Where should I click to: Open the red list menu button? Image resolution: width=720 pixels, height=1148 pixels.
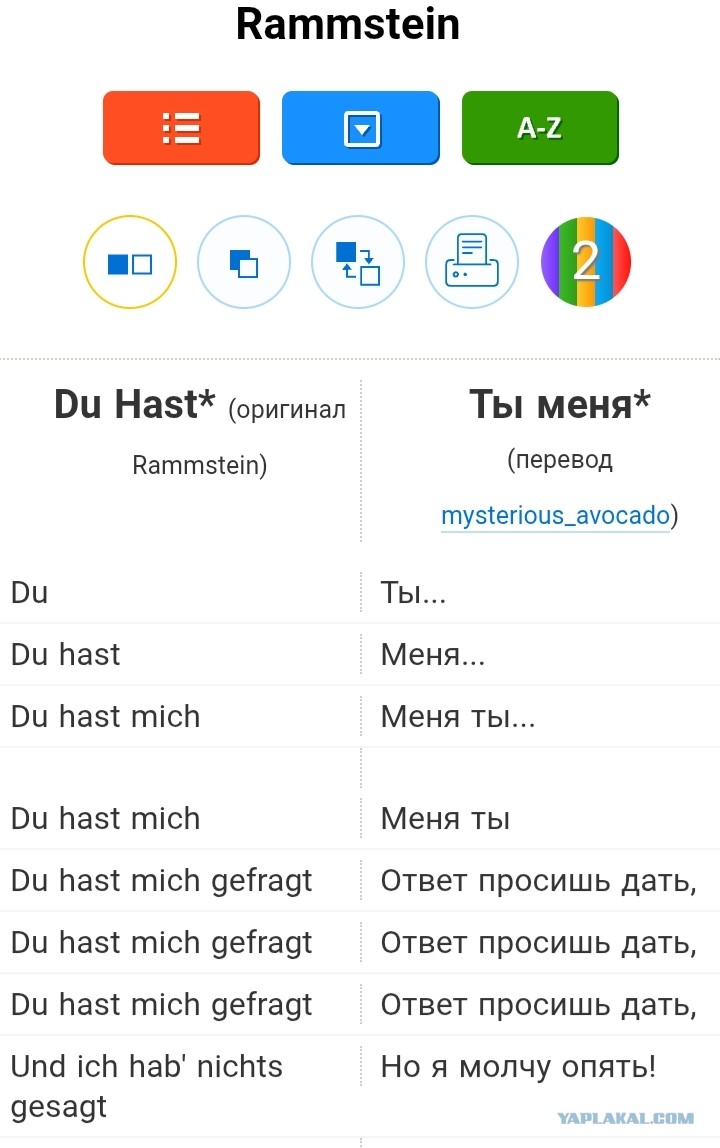point(181,128)
